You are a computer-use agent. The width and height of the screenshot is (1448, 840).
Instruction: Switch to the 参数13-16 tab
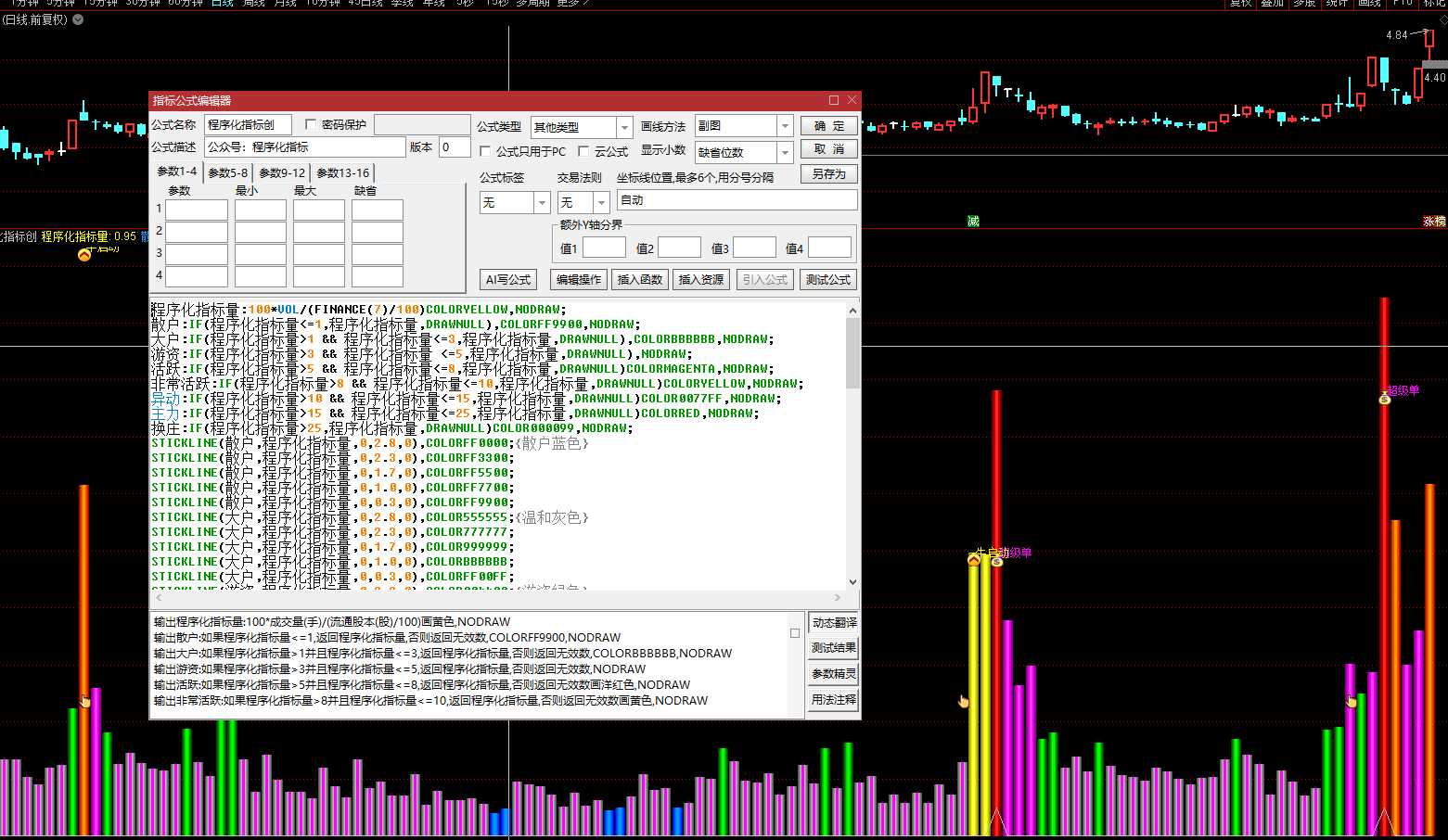(342, 172)
